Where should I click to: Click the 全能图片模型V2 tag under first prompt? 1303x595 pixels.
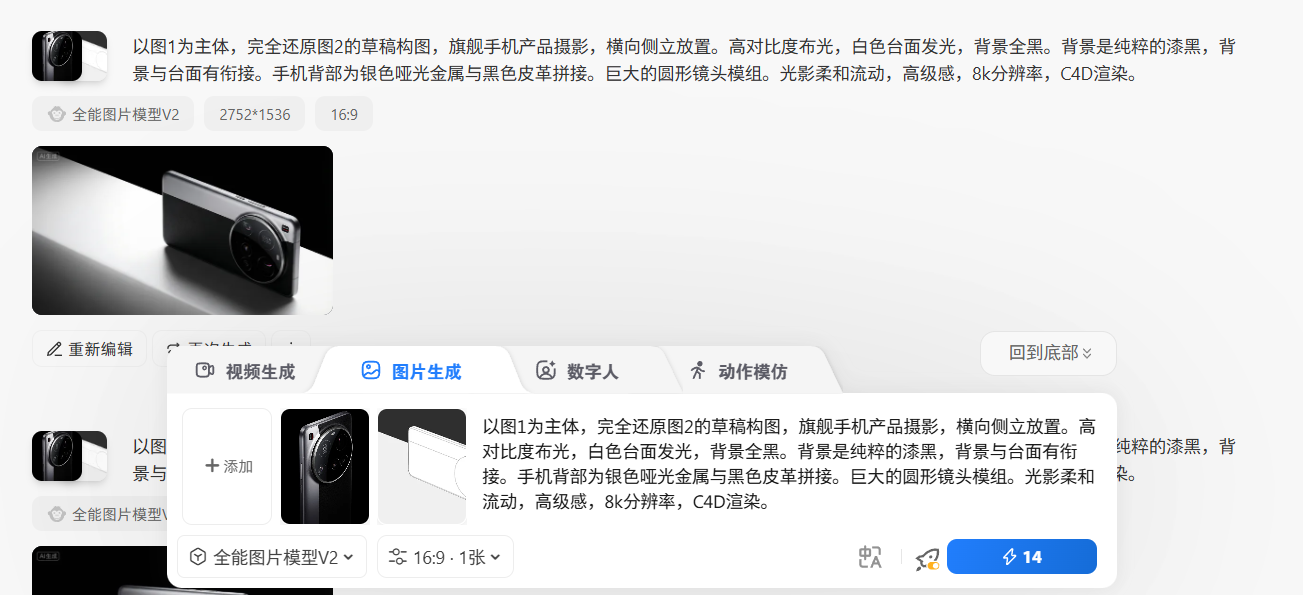pos(113,114)
